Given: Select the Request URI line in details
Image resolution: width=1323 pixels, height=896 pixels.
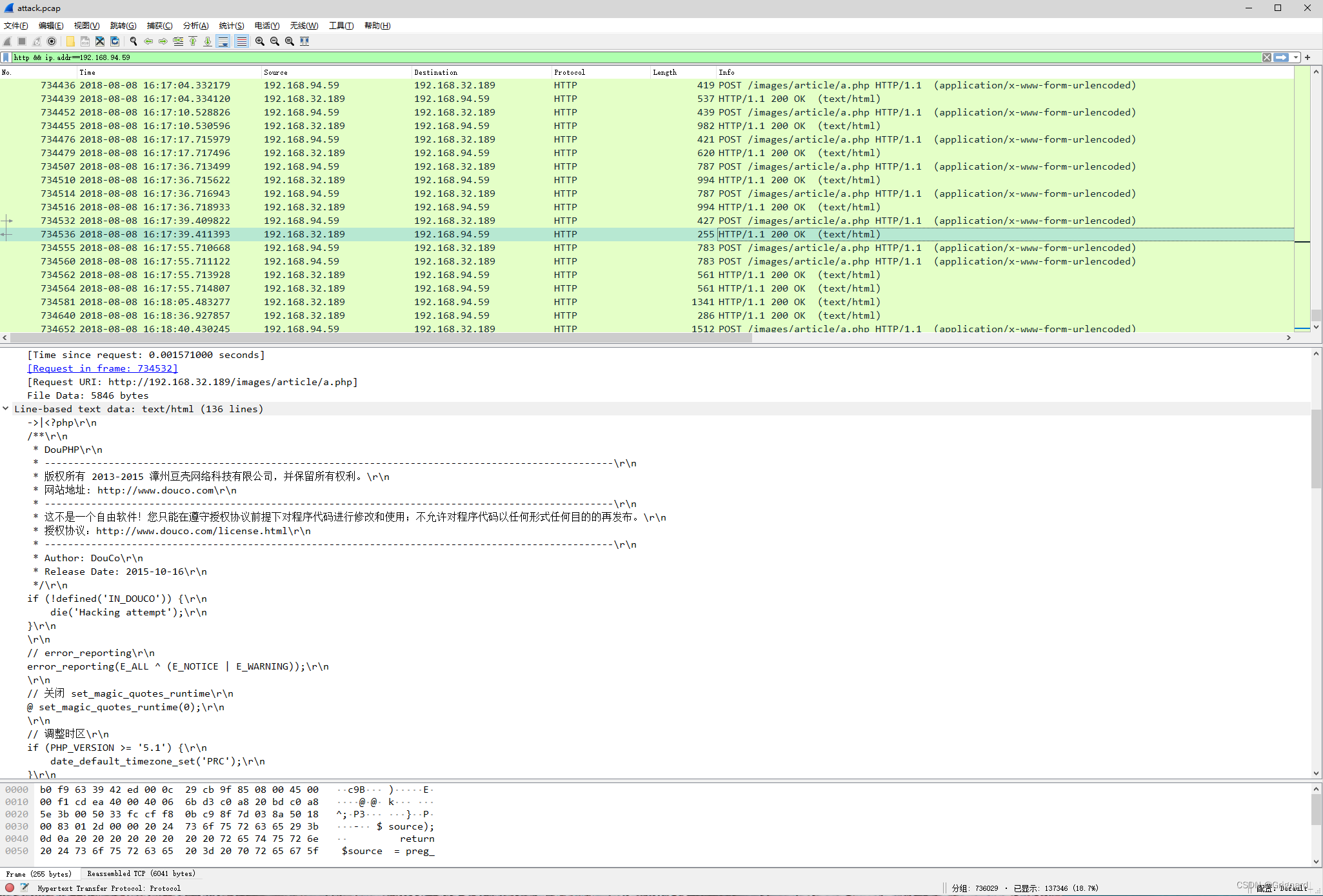Looking at the screenshot, I should tap(192, 382).
